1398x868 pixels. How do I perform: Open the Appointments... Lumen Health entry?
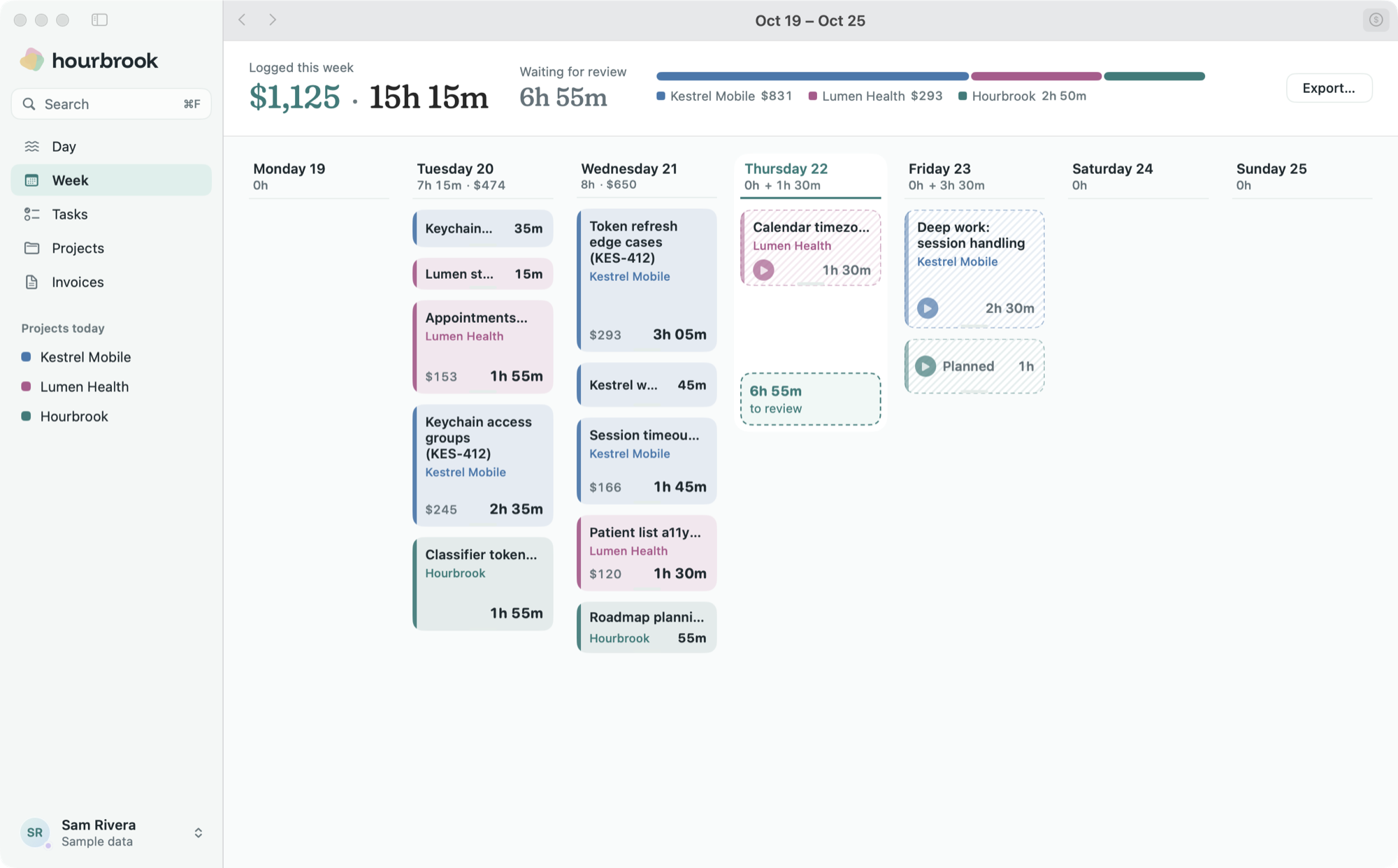[x=483, y=347]
